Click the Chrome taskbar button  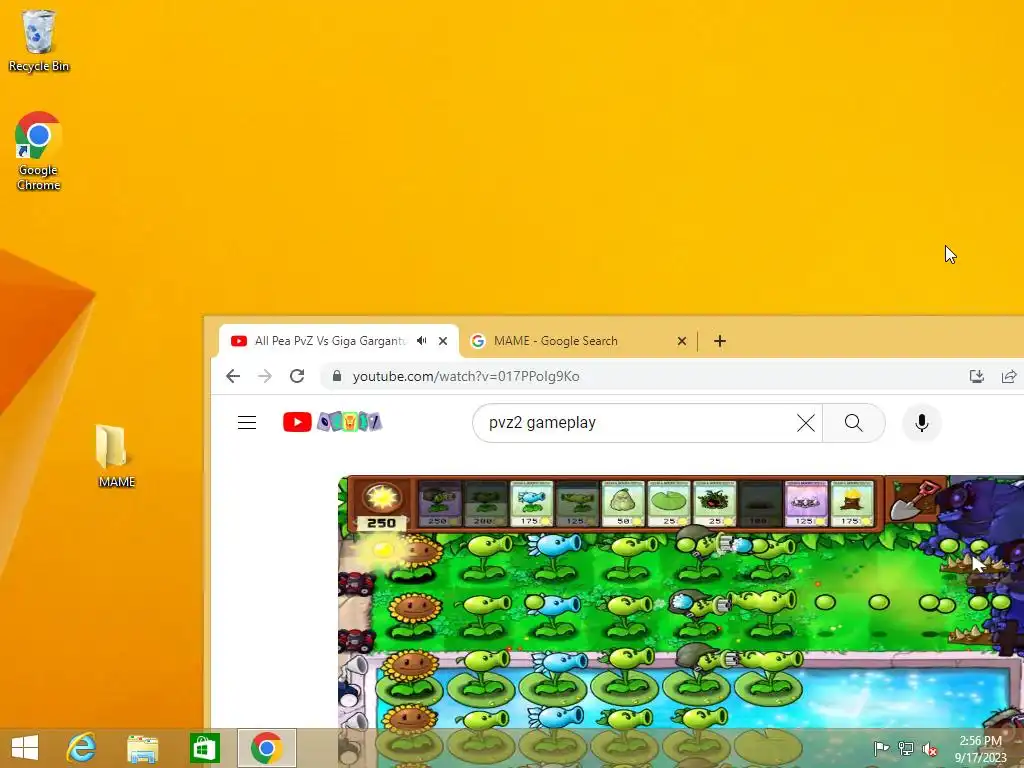[266, 748]
